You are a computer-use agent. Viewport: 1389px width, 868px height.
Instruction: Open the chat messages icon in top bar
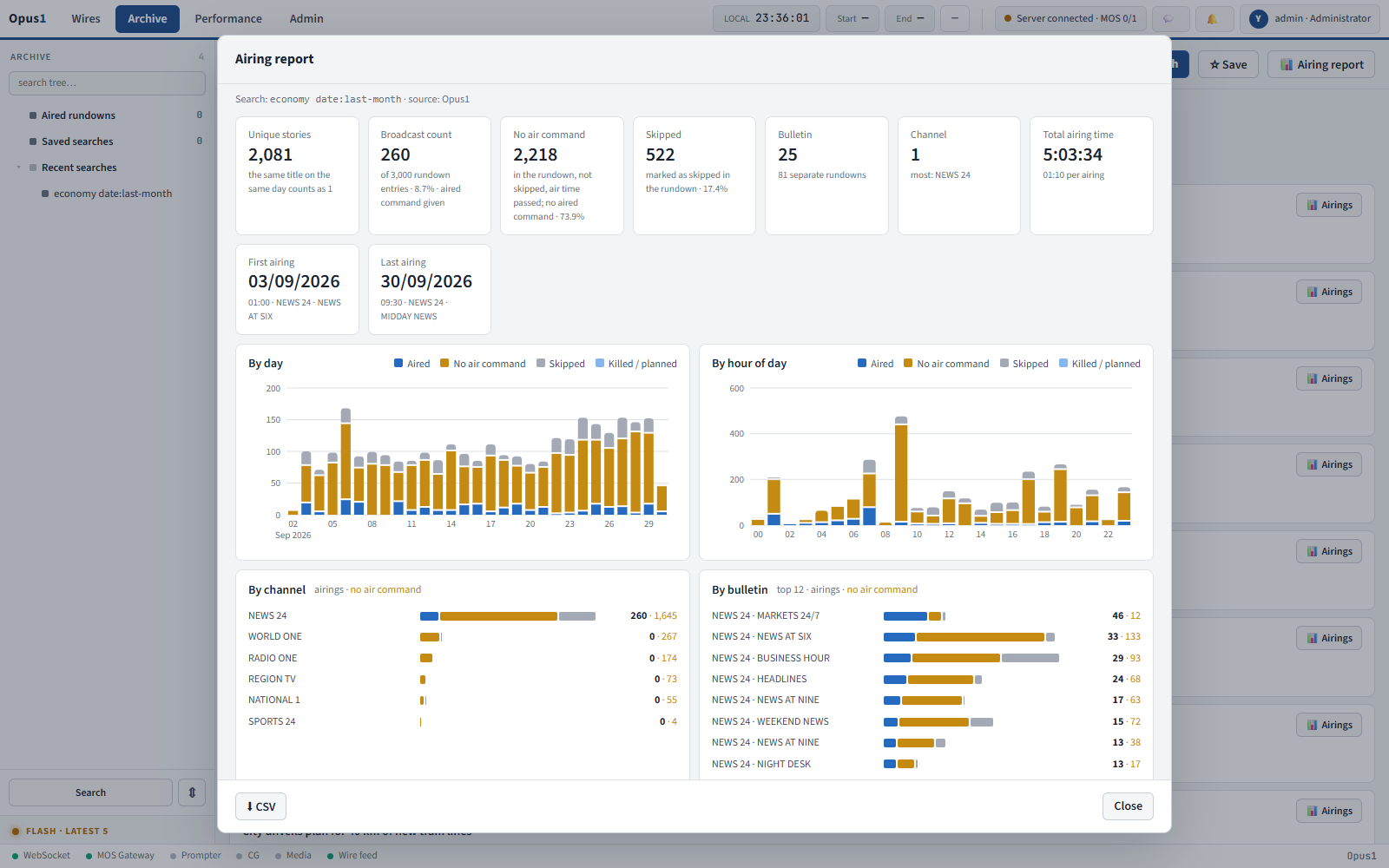point(1170,18)
